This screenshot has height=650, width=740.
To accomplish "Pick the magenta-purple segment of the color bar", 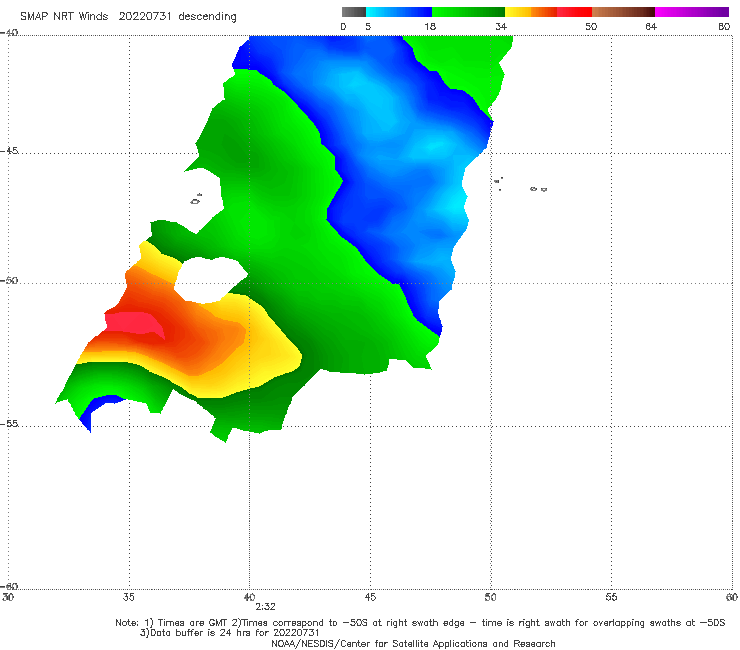I will [x=692, y=12].
